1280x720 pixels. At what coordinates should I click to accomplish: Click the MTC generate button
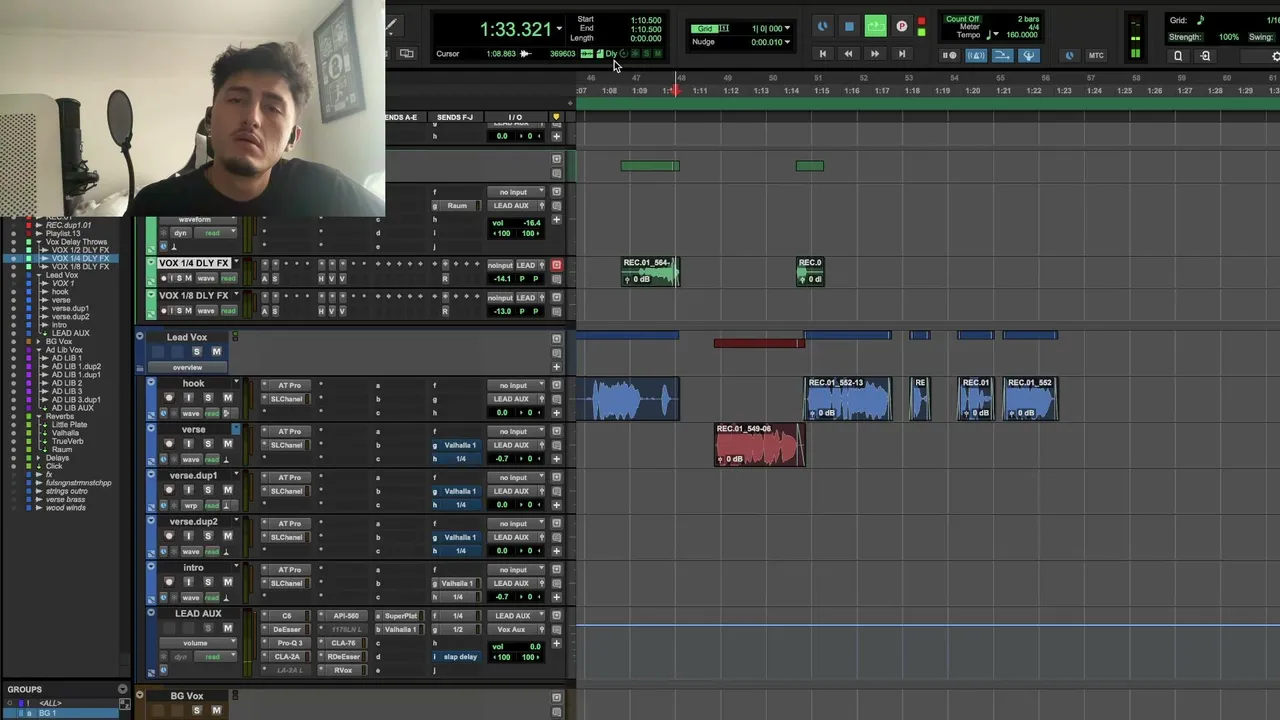pyautogui.click(x=1096, y=55)
